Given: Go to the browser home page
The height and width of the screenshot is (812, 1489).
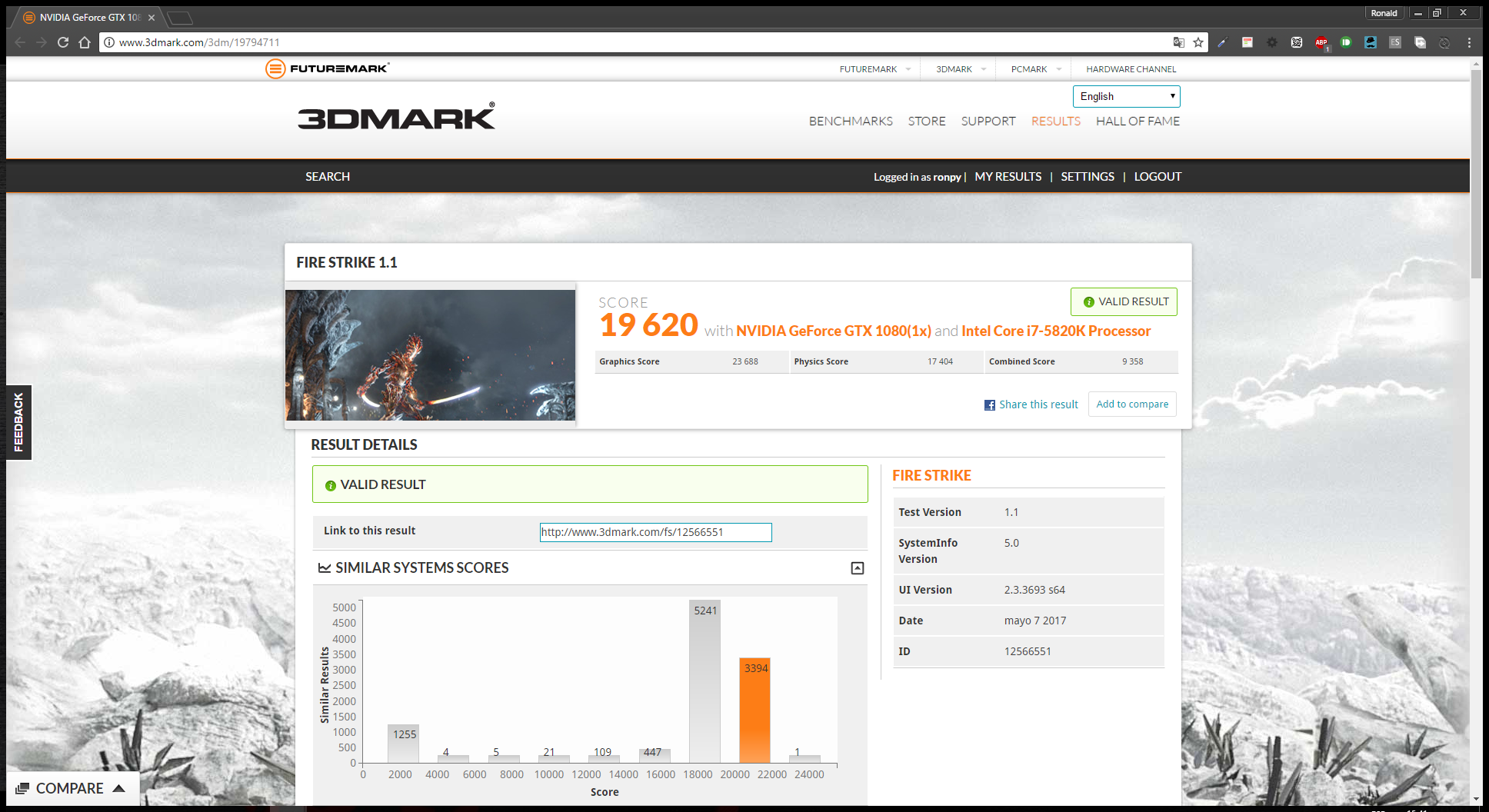Looking at the screenshot, I should point(85,42).
